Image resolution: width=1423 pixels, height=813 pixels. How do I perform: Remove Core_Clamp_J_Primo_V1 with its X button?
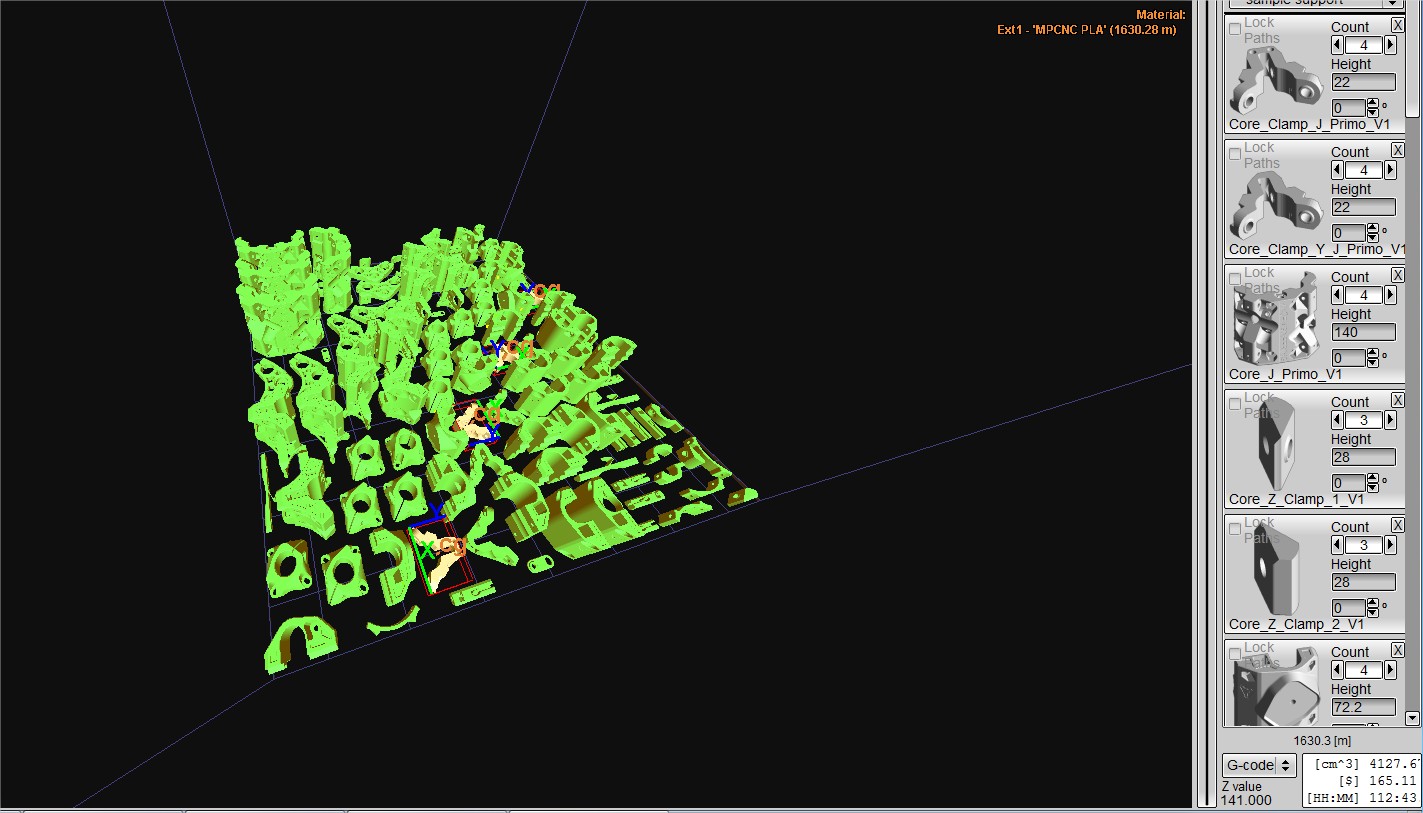tap(1397, 25)
